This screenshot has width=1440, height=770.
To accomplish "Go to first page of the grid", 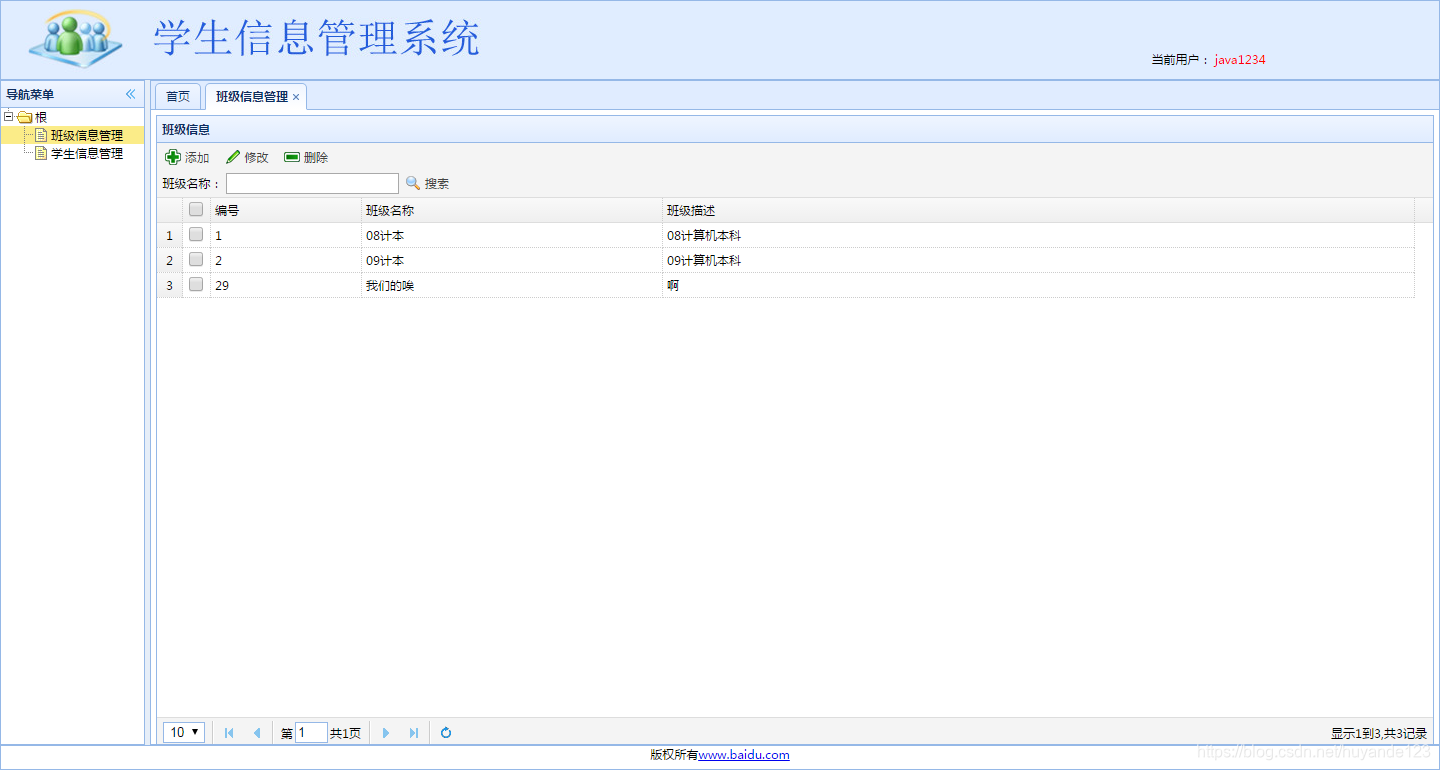I will 229,733.
